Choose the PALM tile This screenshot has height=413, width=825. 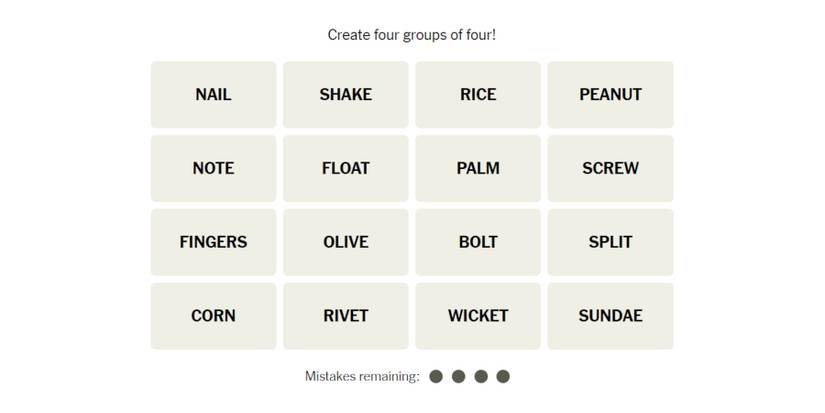[x=478, y=168]
